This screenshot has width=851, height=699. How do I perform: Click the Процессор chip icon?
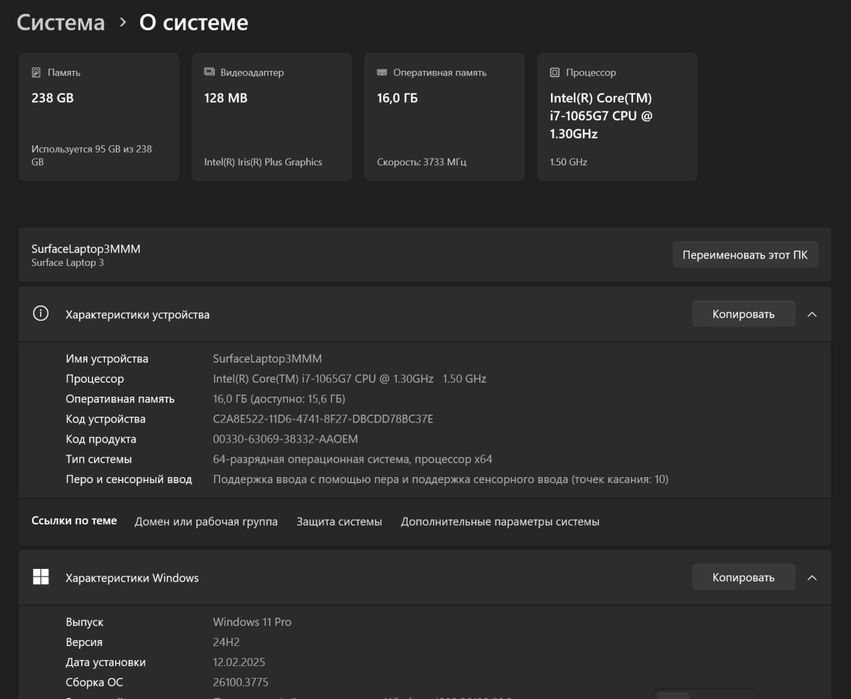555,73
